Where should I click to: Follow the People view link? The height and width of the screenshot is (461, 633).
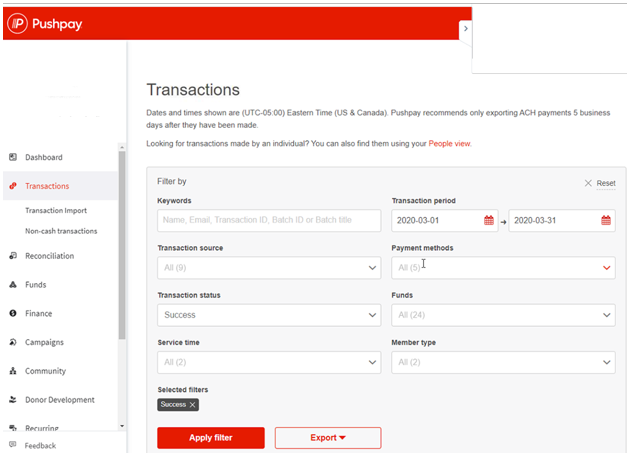click(x=449, y=144)
